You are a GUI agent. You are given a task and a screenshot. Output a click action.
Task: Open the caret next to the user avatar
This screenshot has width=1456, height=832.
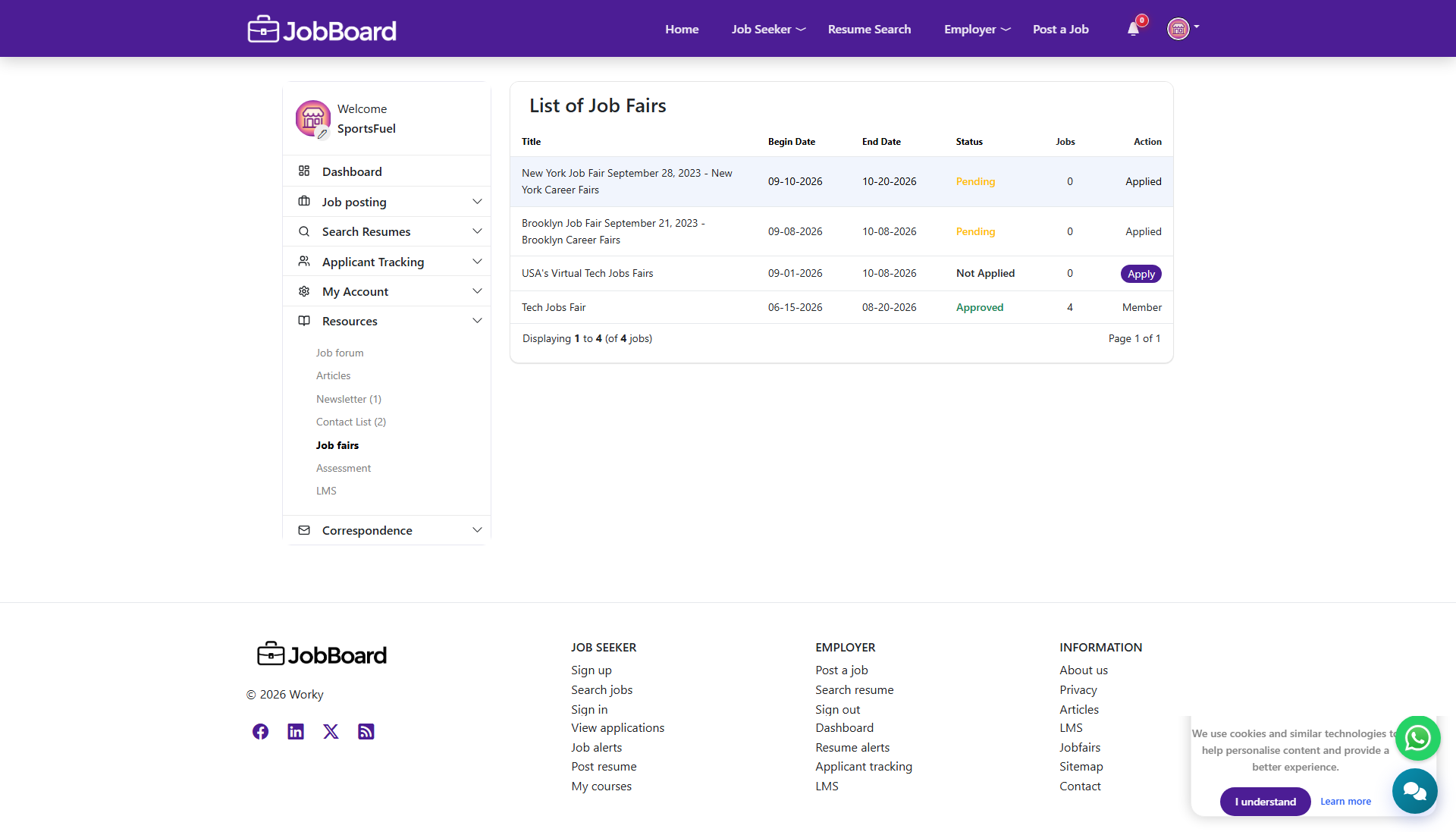pyautogui.click(x=1197, y=27)
